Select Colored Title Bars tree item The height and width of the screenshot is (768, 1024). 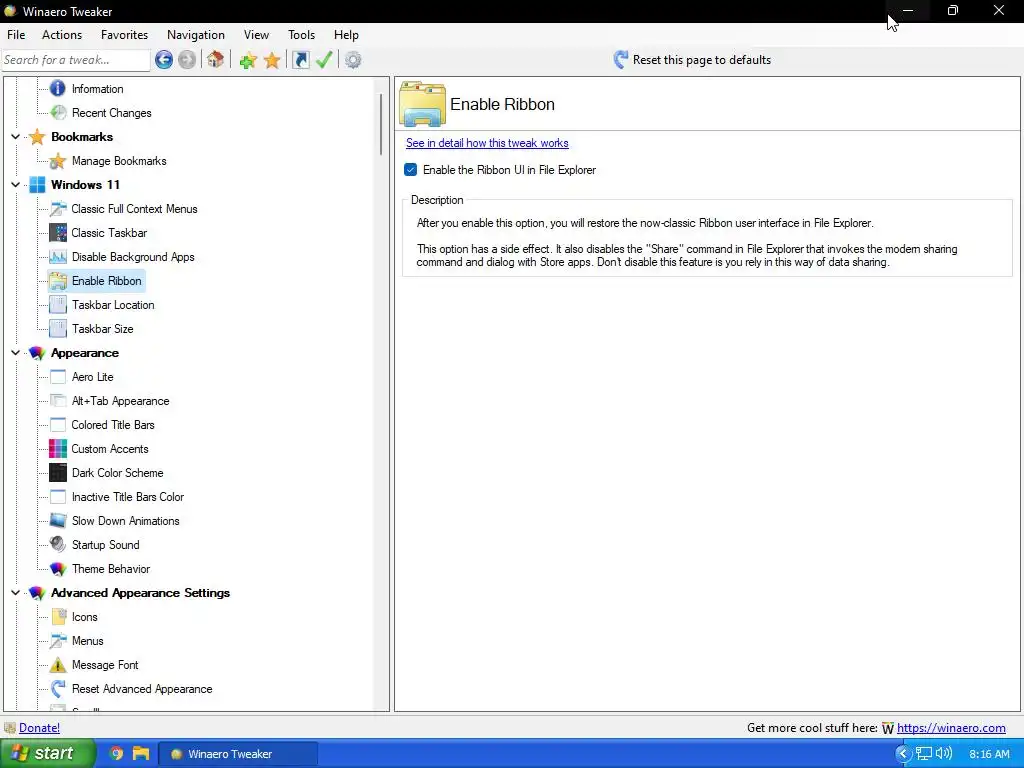click(113, 425)
